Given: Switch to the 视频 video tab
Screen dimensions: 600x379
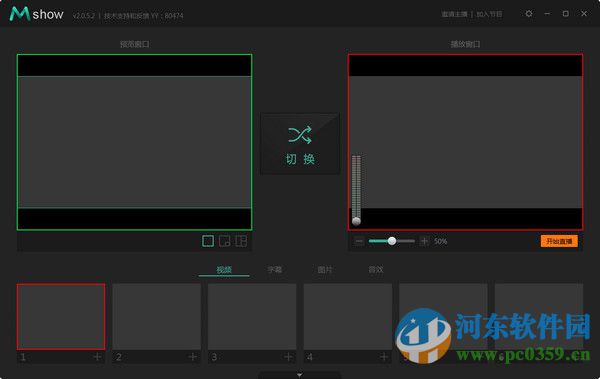Looking at the screenshot, I should click(x=224, y=270).
